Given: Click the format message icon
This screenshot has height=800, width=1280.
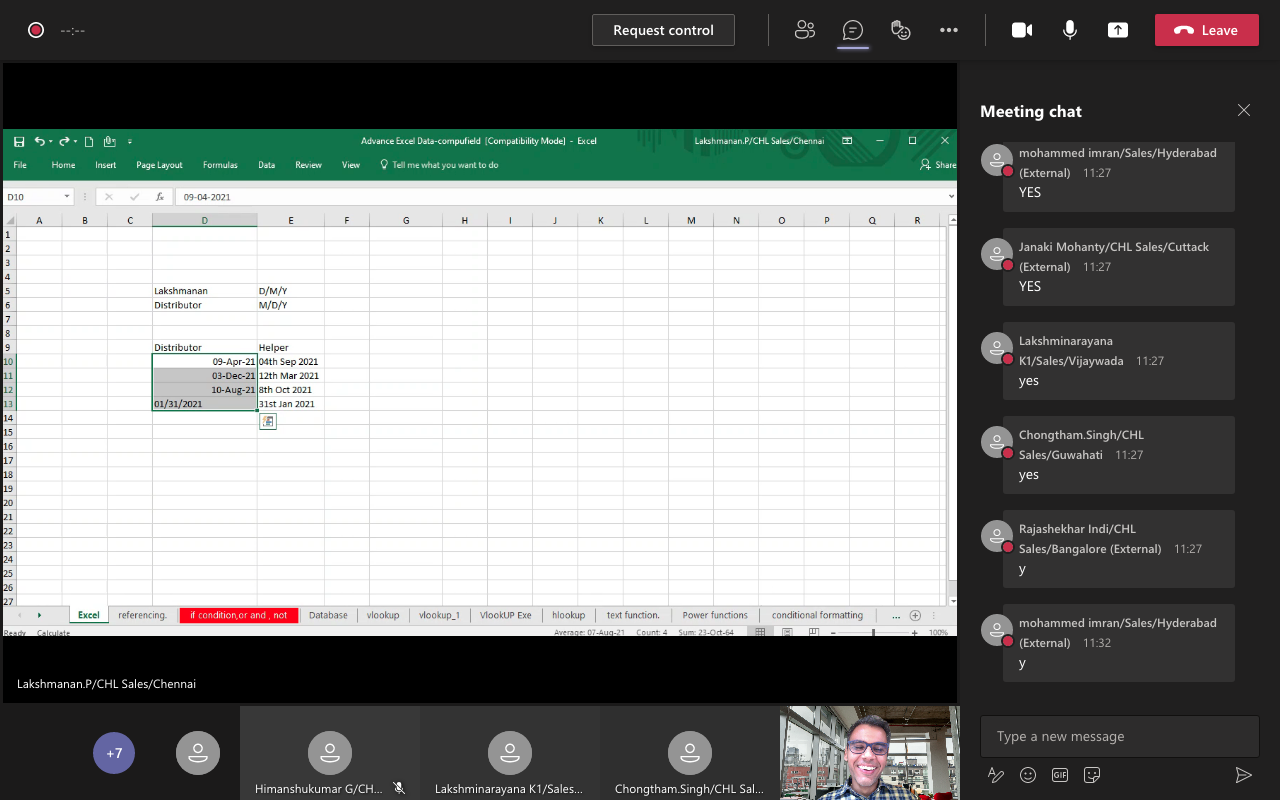Looking at the screenshot, I should point(996,775).
